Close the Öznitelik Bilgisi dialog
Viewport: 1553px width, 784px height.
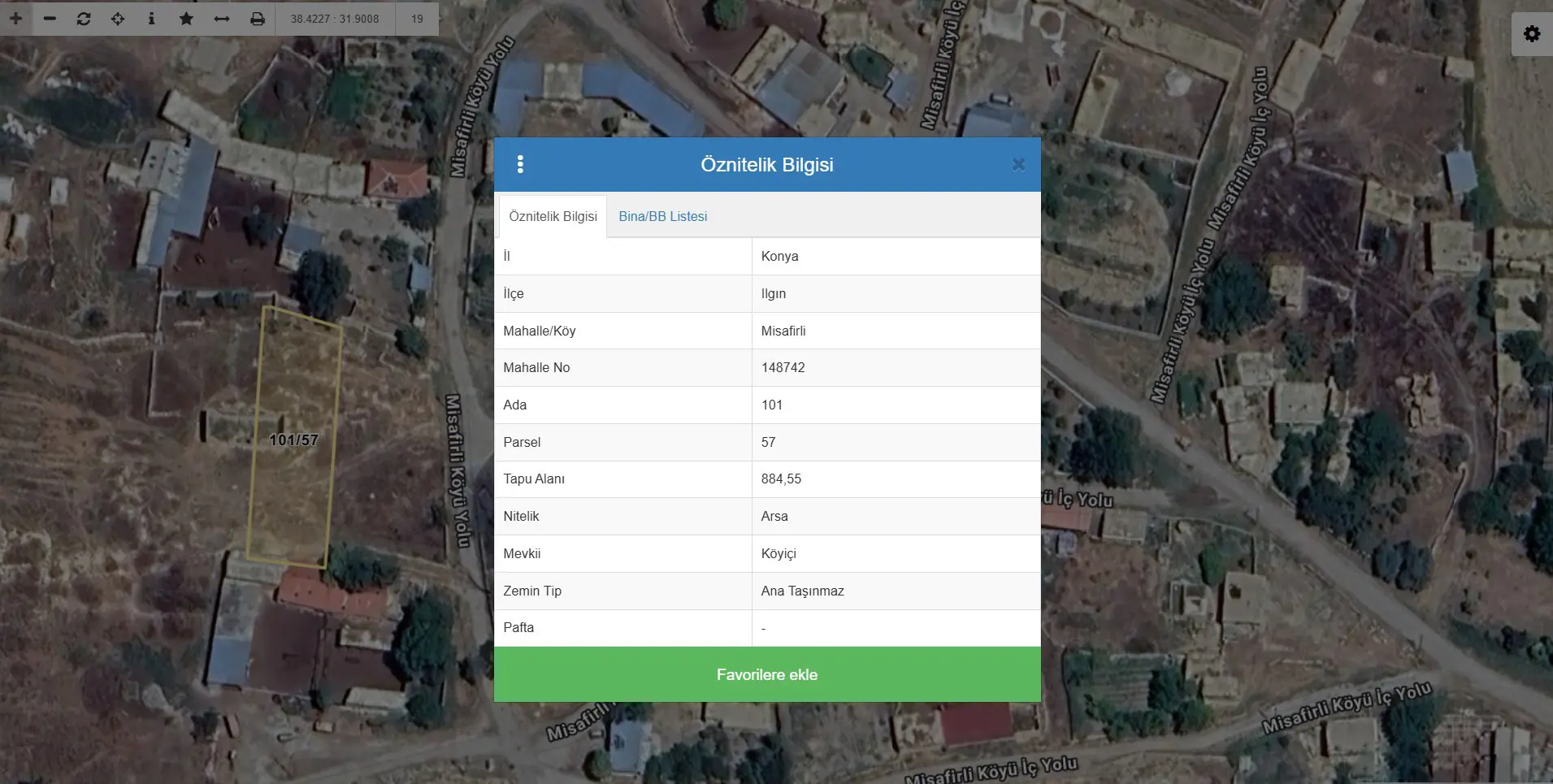click(1018, 165)
